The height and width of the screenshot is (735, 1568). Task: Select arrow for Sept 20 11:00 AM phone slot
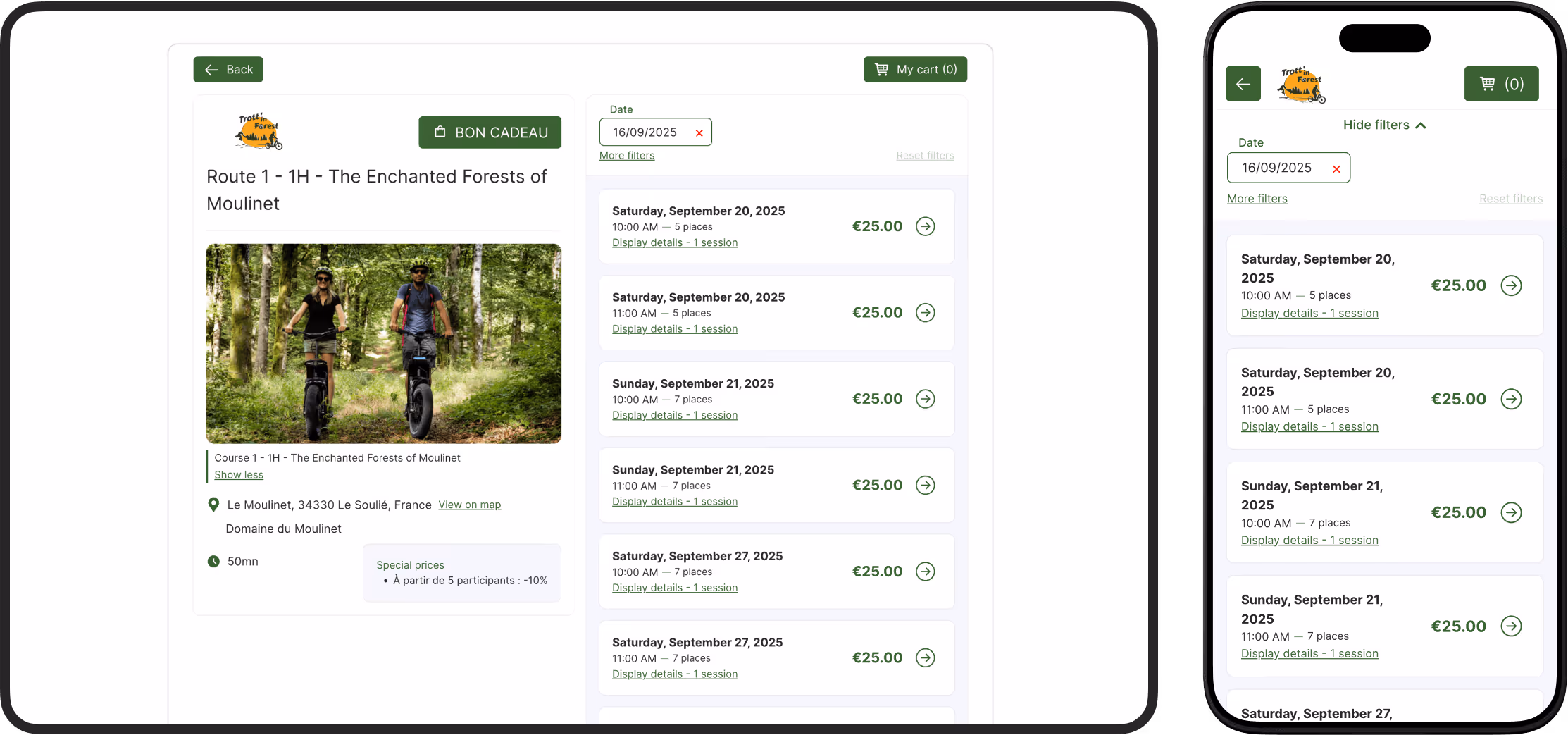[1512, 400]
